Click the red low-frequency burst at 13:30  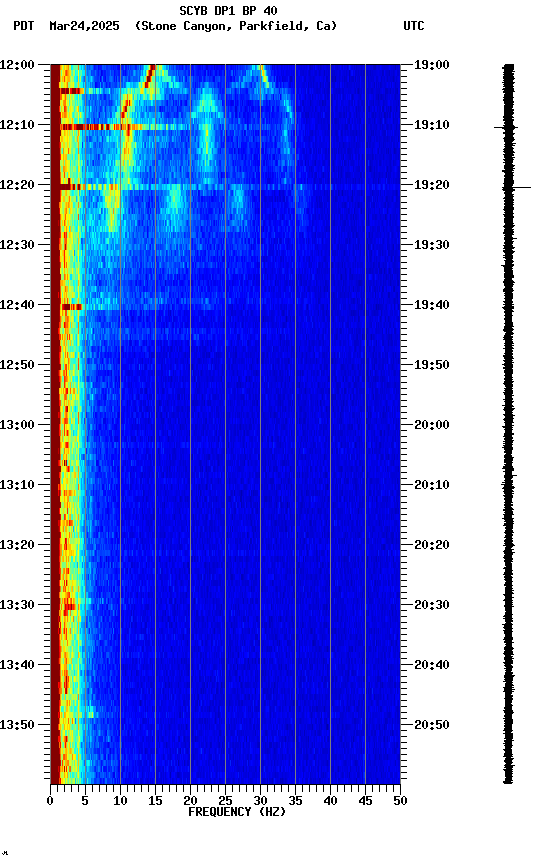(70, 607)
